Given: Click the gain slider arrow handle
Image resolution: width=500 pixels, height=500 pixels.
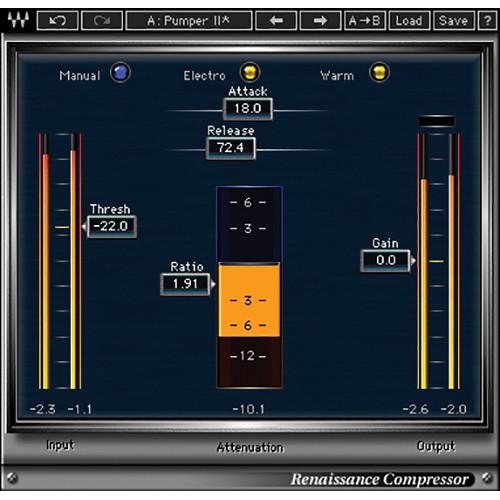Looking at the screenshot, I should (413, 260).
